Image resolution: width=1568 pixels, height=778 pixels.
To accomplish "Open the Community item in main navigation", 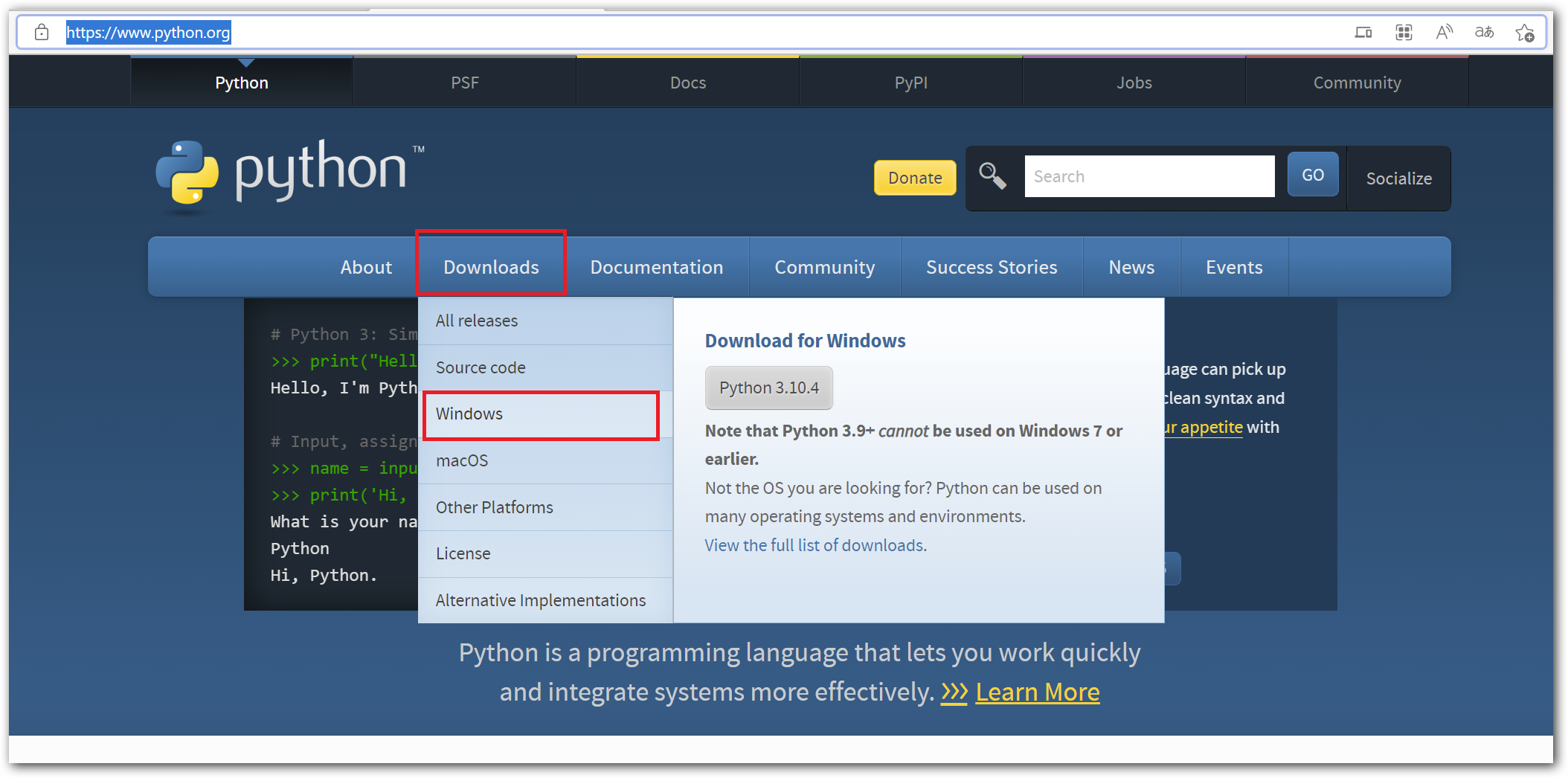I will point(825,267).
